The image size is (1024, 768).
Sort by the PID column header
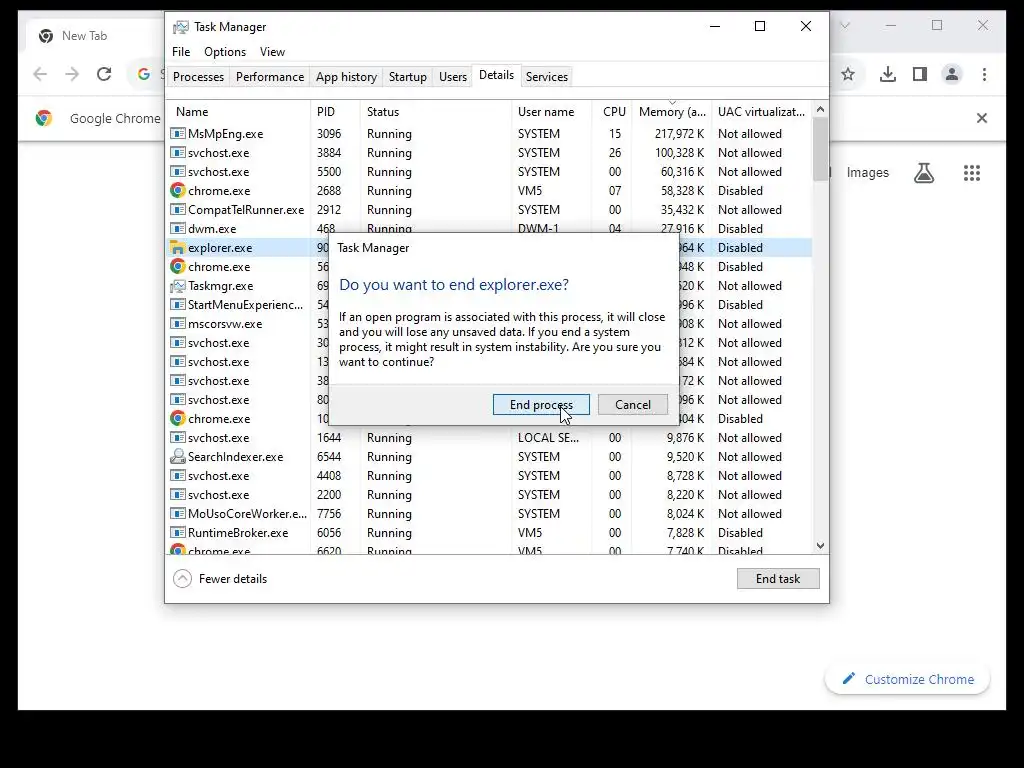pos(335,112)
